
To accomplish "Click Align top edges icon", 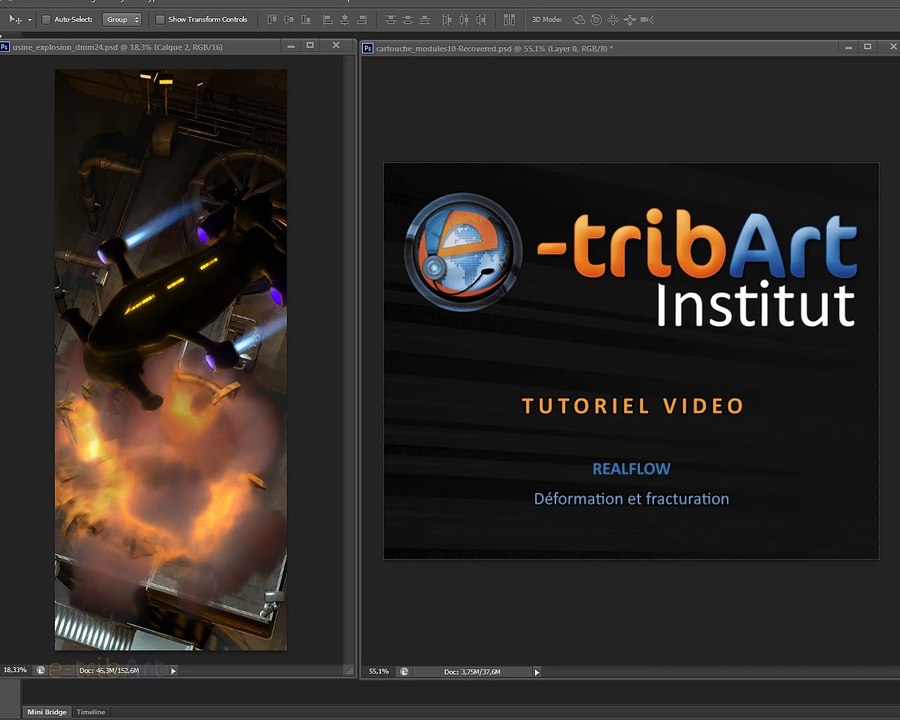I will point(272,20).
